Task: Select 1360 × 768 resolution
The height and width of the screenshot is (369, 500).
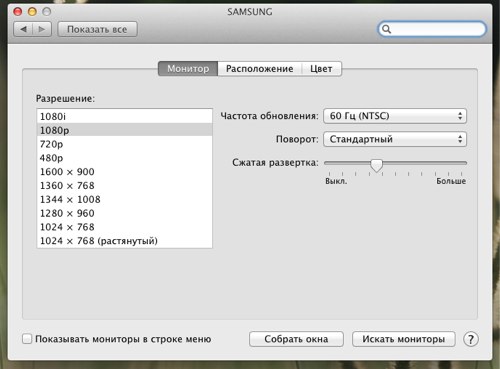Action: click(x=124, y=185)
